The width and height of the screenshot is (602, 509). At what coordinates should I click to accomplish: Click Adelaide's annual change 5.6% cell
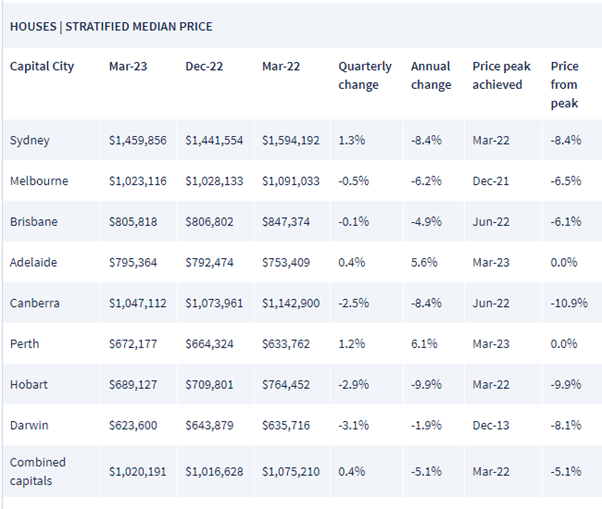click(x=424, y=262)
